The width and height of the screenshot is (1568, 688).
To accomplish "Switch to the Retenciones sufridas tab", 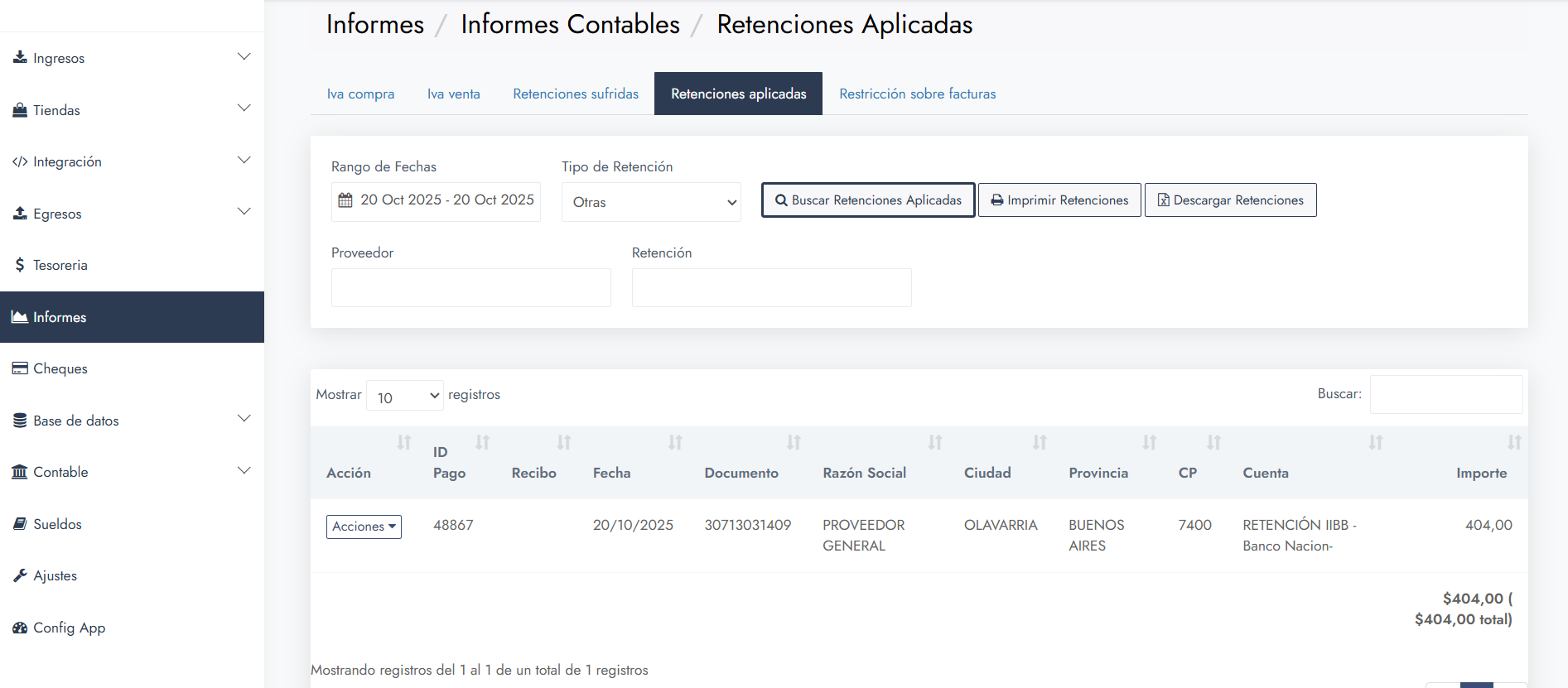I will (576, 94).
